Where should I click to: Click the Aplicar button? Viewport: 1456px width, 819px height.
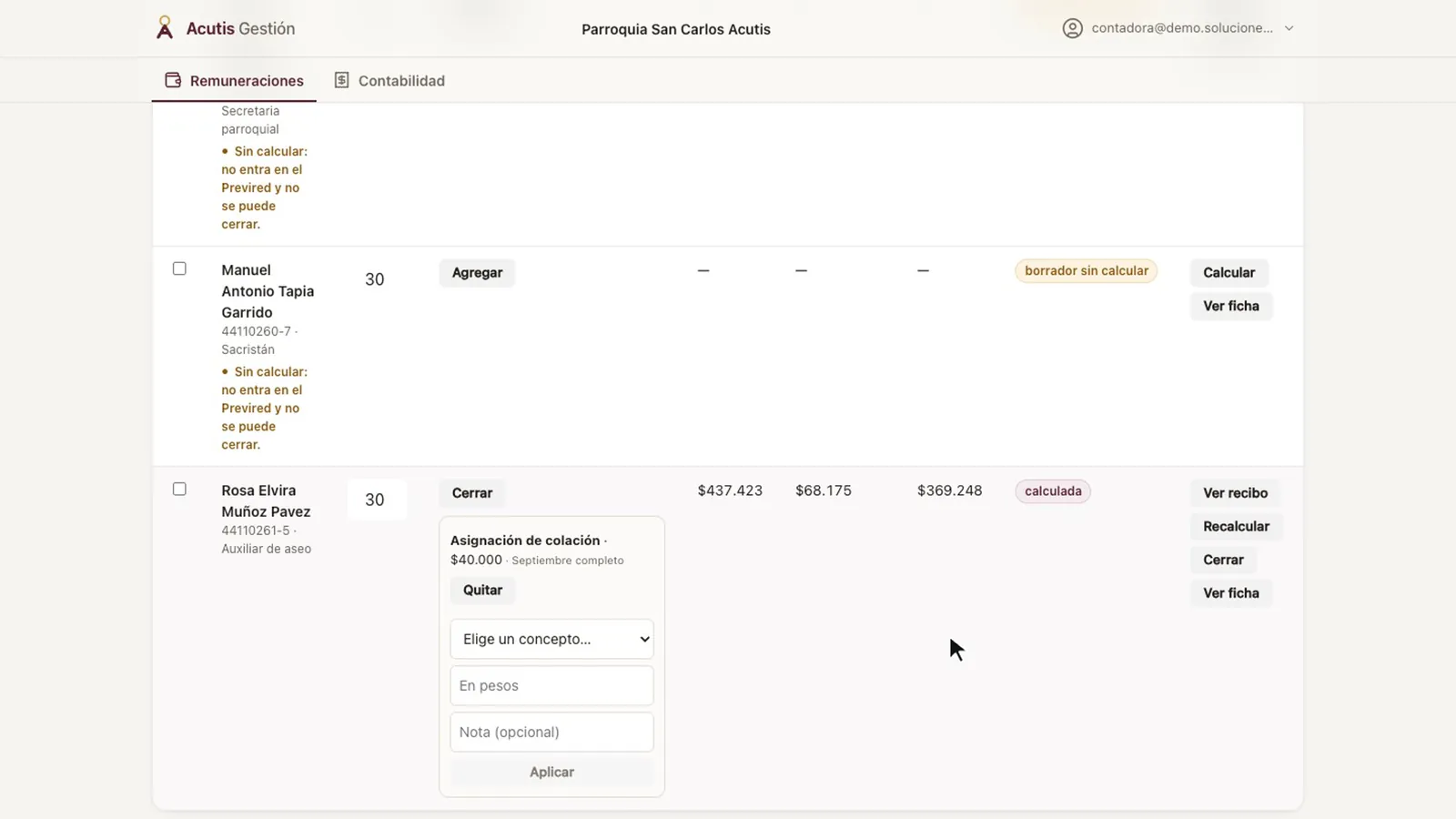[x=551, y=772]
